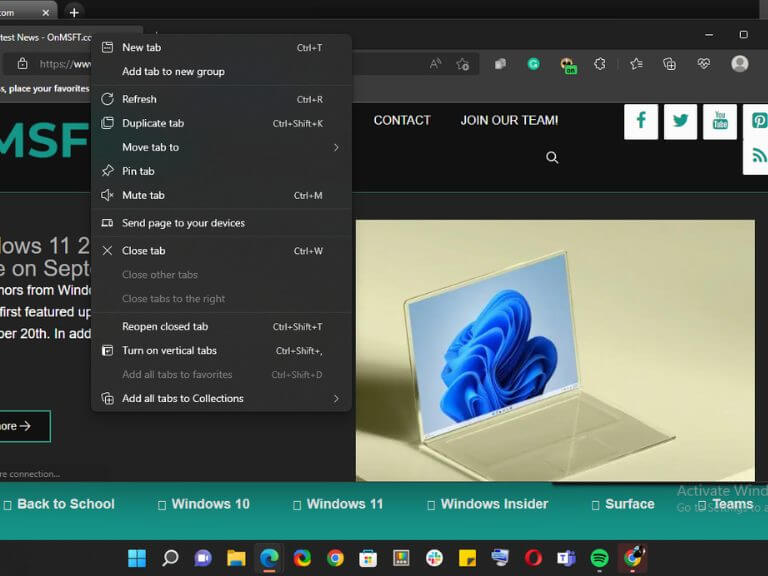The height and width of the screenshot is (576, 768).
Task: Click the site lock icon in address bar
Action: tap(23, 64)
